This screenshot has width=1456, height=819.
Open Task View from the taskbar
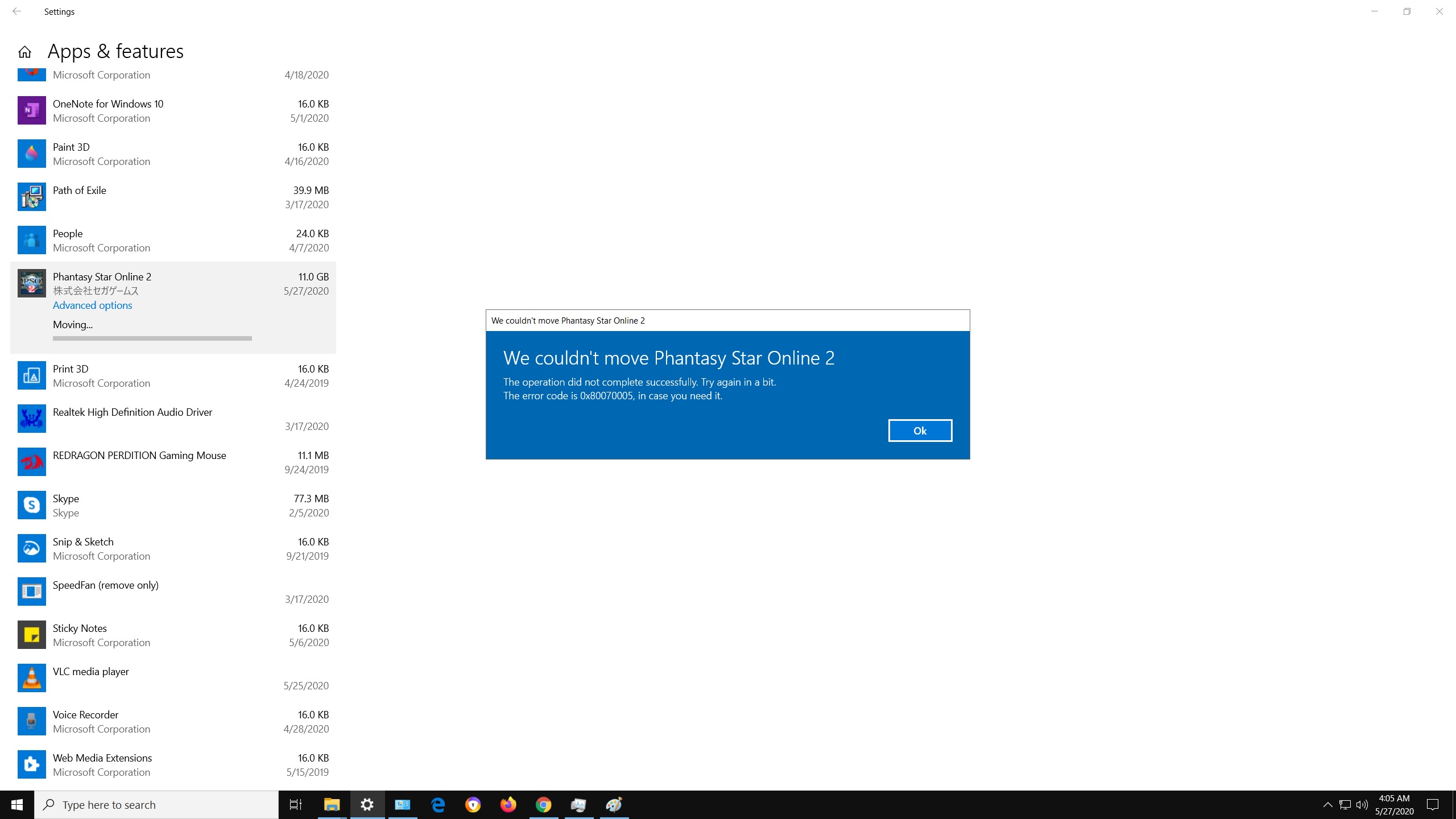coord(296,805)
